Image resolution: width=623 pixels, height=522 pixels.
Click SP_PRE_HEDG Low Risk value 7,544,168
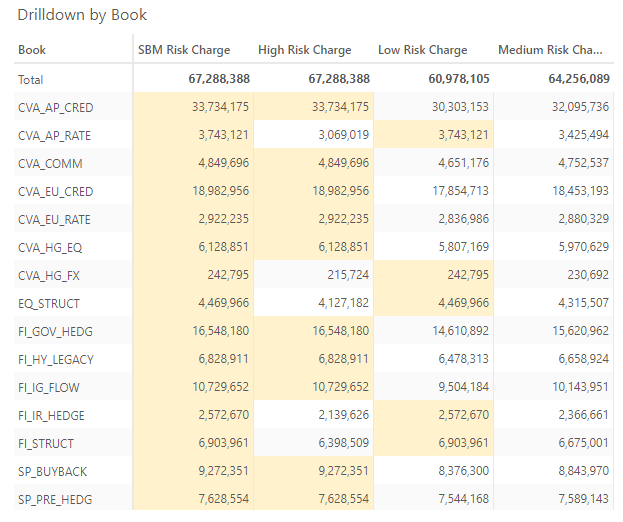[x=463, y=499]
